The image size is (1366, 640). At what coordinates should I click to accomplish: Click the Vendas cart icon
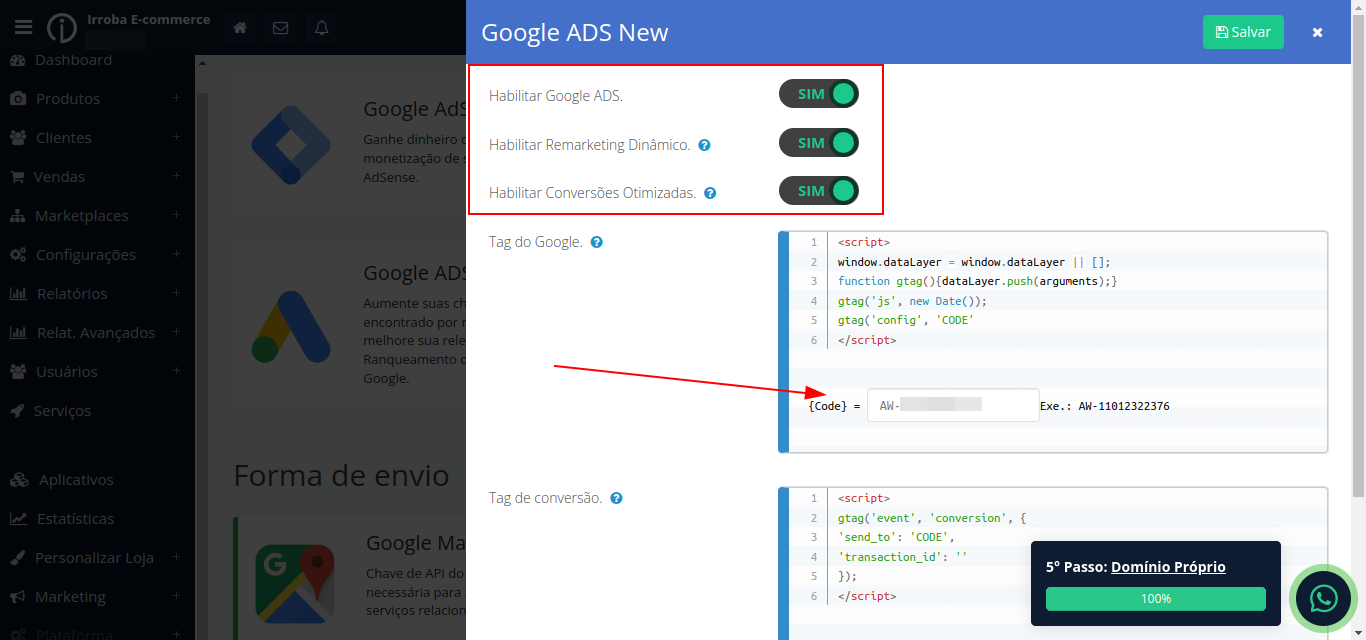click(17, 177)
